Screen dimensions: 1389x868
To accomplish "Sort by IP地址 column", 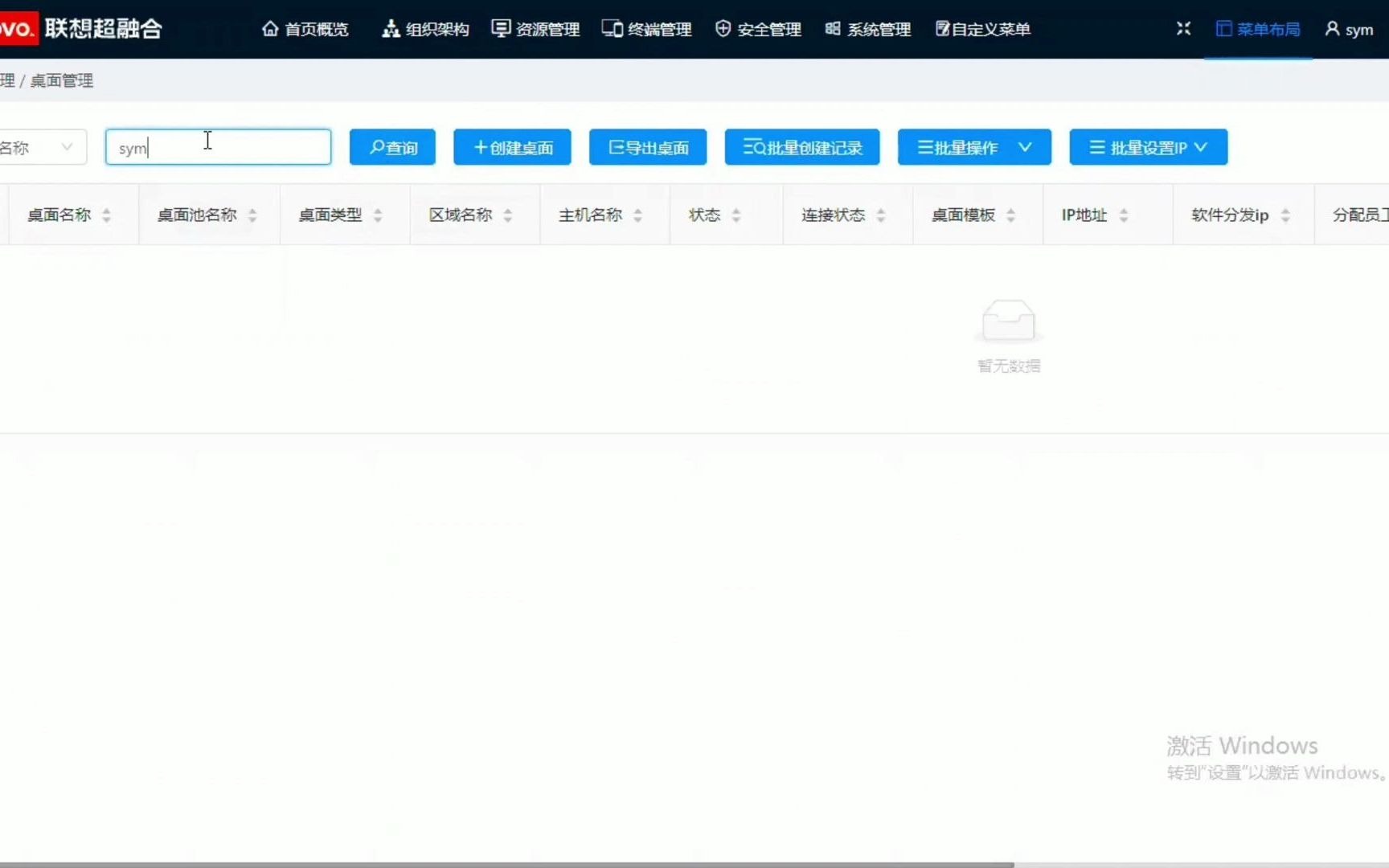I will (x=1124, y=215).
